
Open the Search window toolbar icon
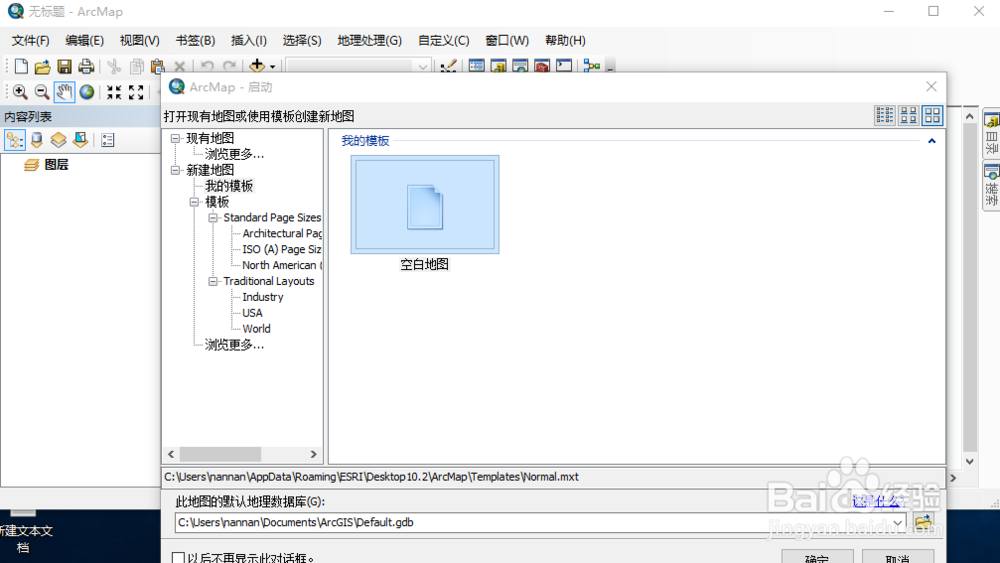pos(520,66)
